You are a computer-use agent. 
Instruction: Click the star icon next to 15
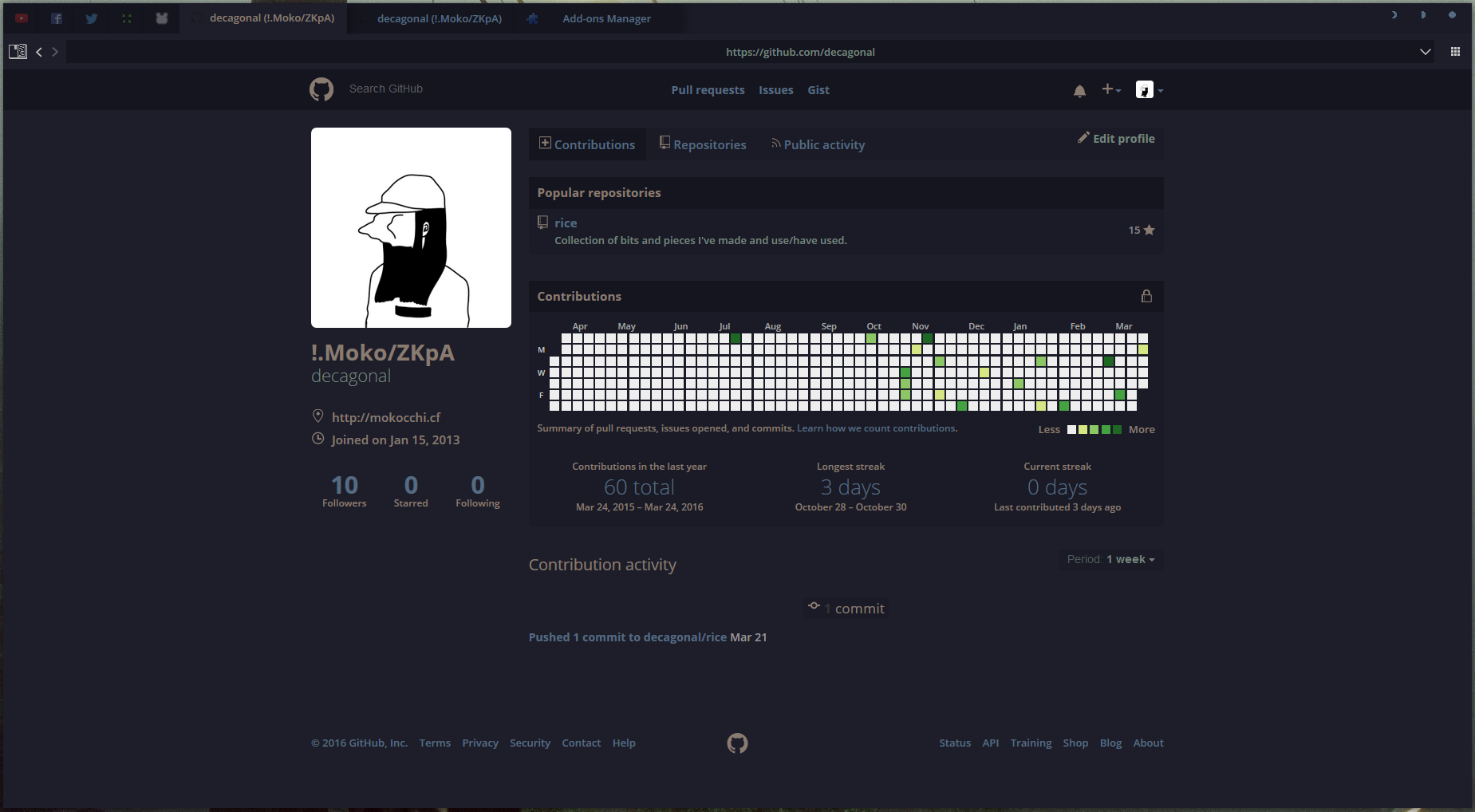point(1149,230)
